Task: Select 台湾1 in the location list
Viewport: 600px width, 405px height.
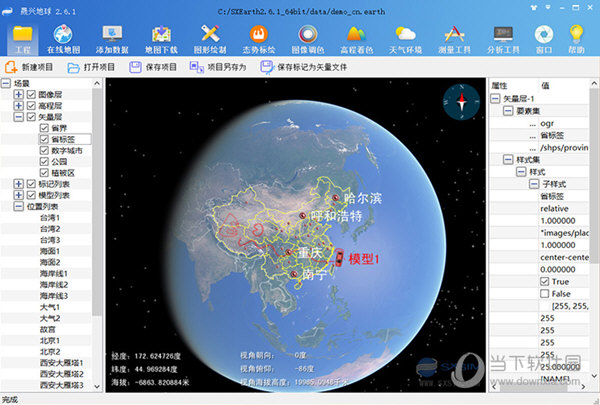Action: click(x=50, y=218)
